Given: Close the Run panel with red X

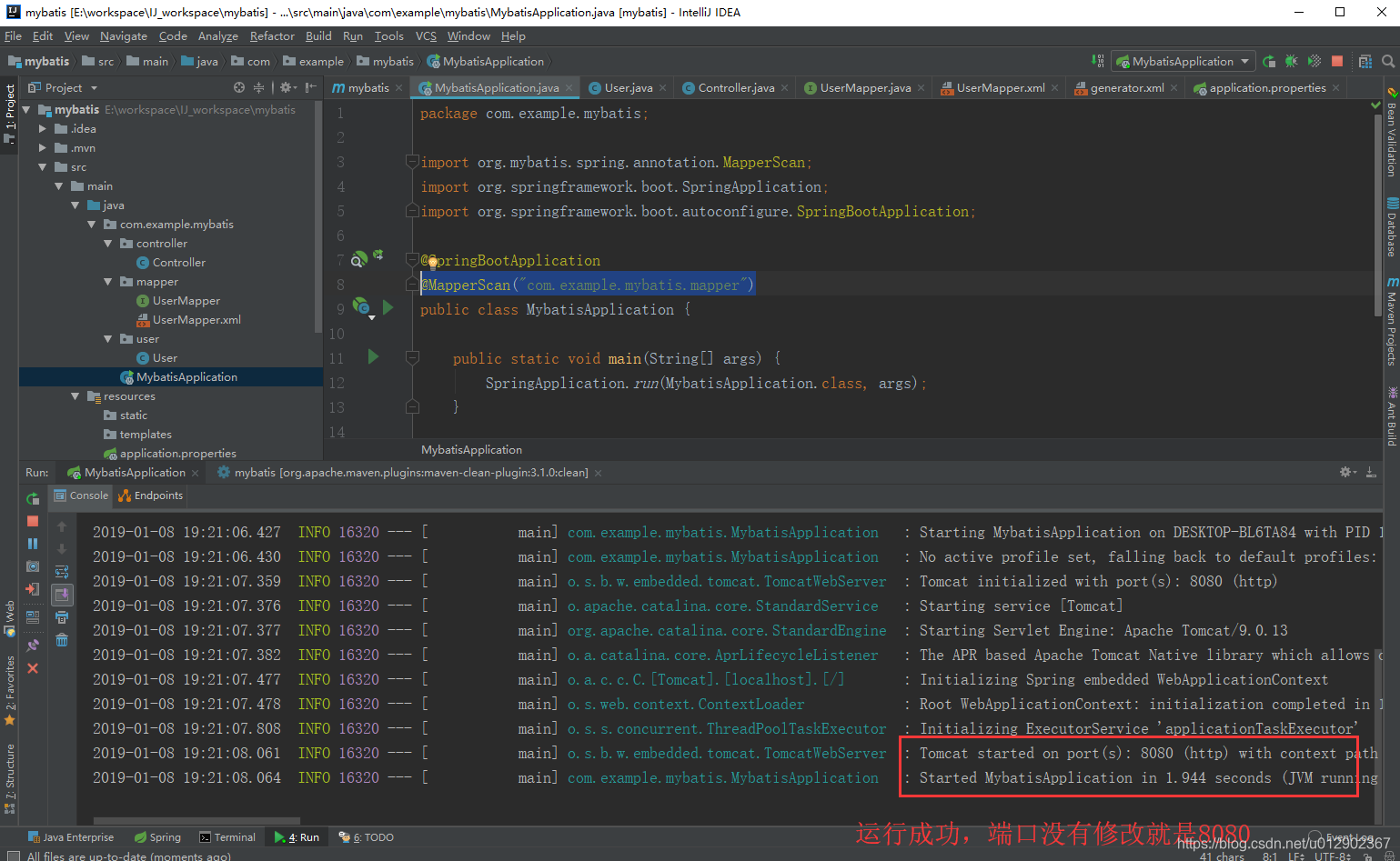Looking at the screenshot, I should pyautogui.click(x=33, y=668).
